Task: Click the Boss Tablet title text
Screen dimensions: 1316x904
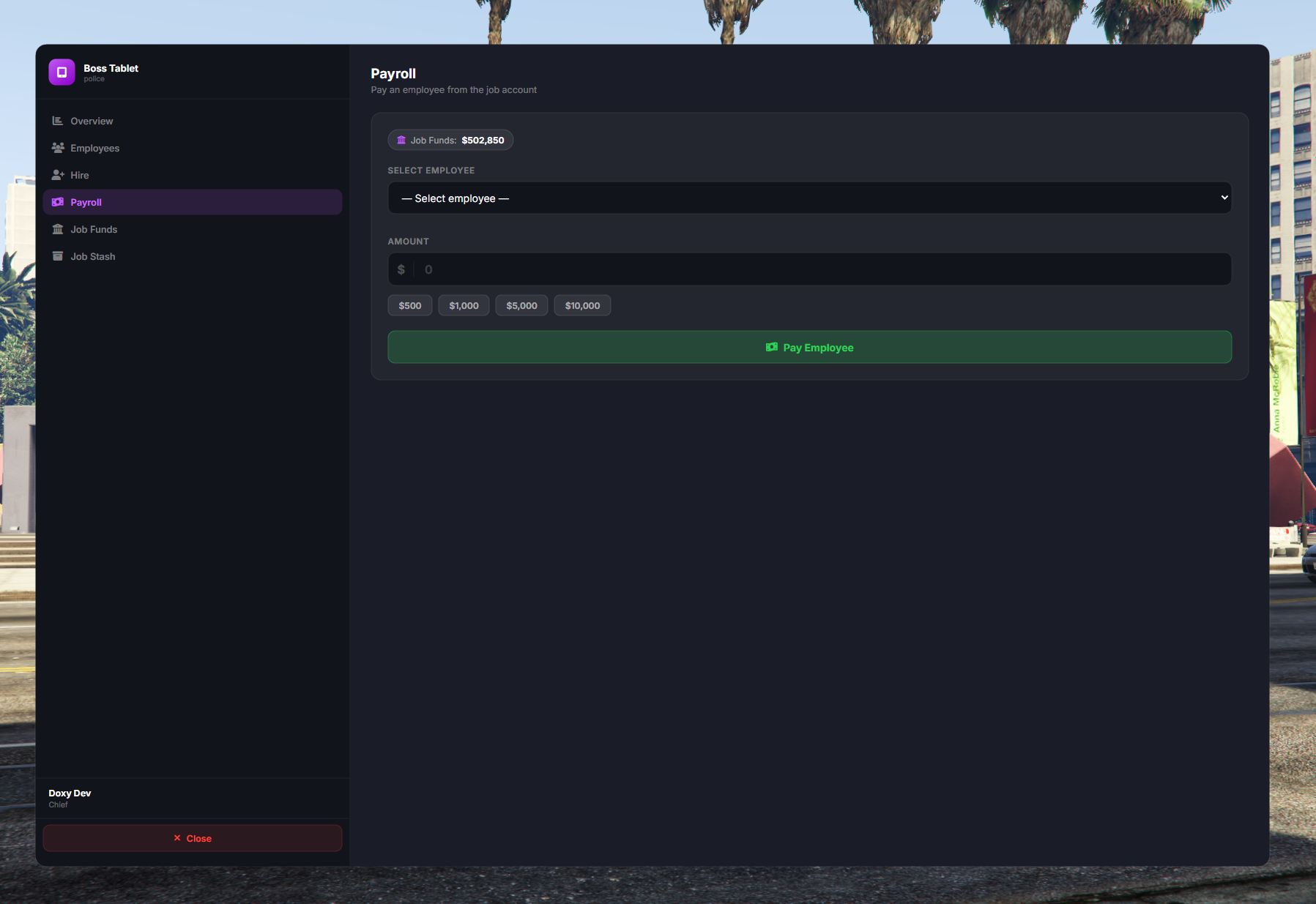Action: pyautogui.click(x=111, y=68)
